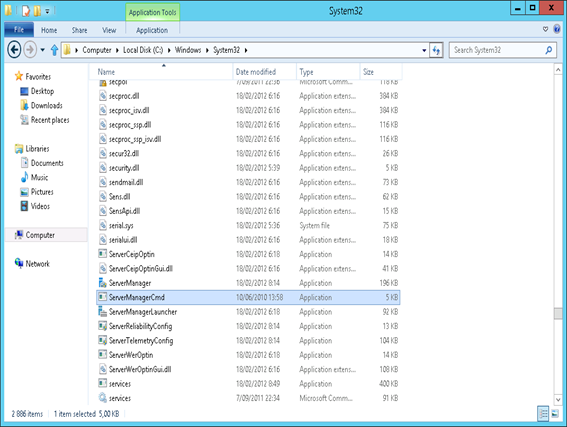This screenshot has width=567, height=427.
Task: Open the File menu
Action: pos(19,30)
